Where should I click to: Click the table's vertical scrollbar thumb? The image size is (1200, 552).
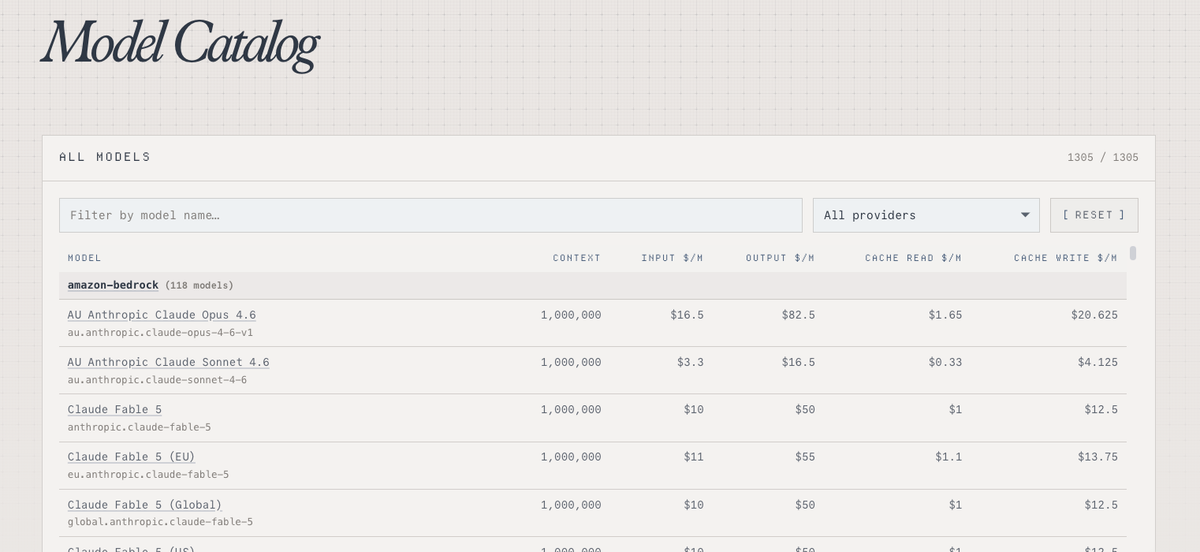pos(1133,253)
